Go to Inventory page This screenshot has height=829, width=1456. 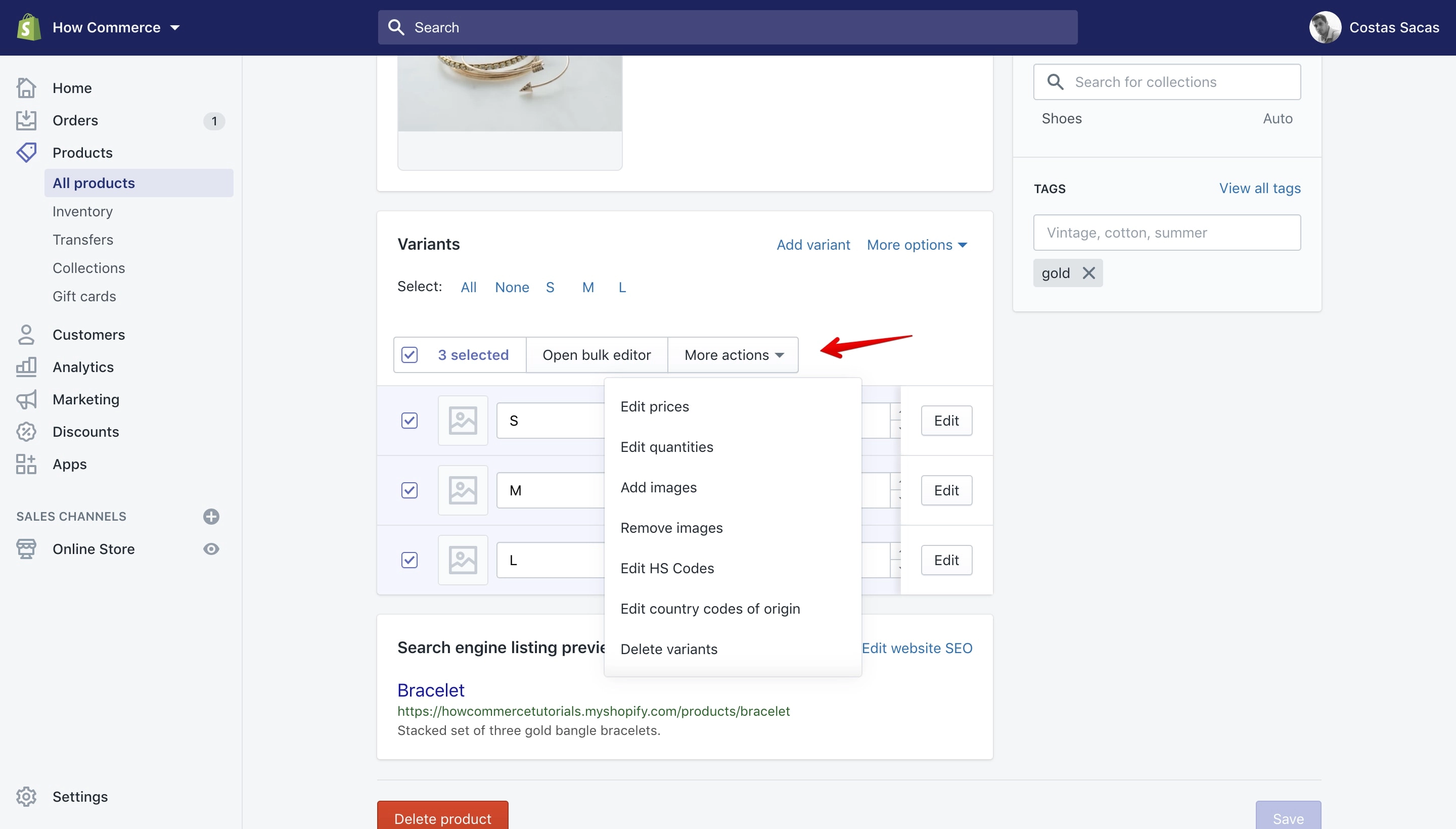pyautogui.click(x=82, y=211)
